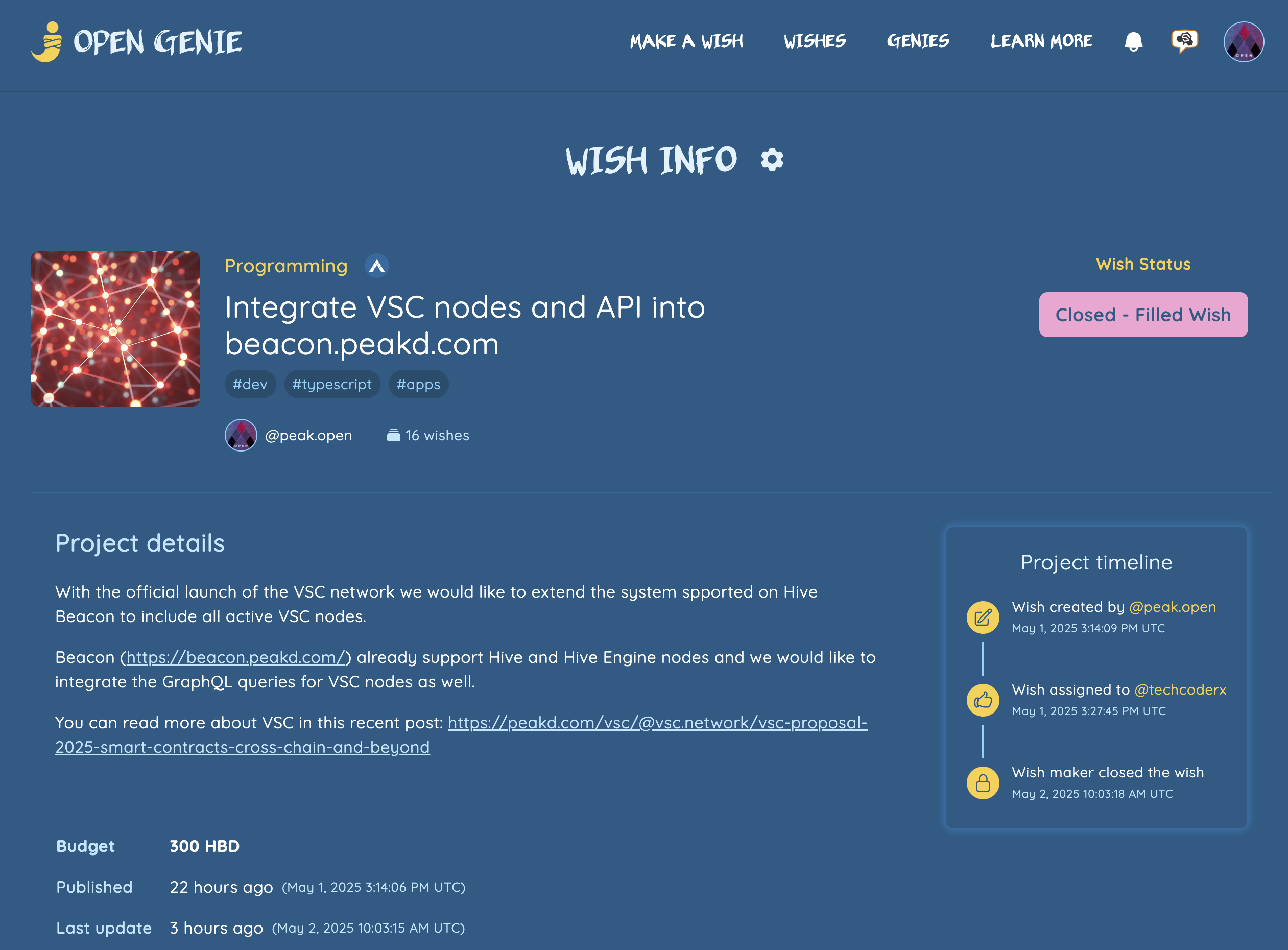The image size is (1288, 950).
Task: Open wish settings gear icon
Action: (772, 159)
